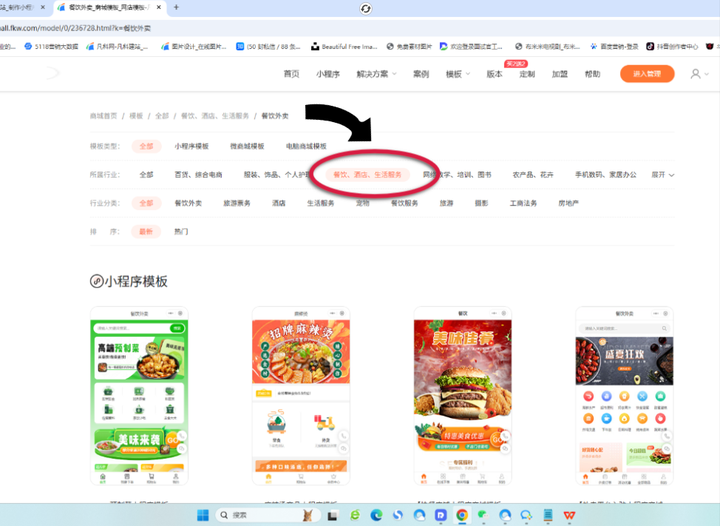720x526 pixels.
Task: Choose the 餐饮、酒店、生活服务 industry filter
Action: 367,174
